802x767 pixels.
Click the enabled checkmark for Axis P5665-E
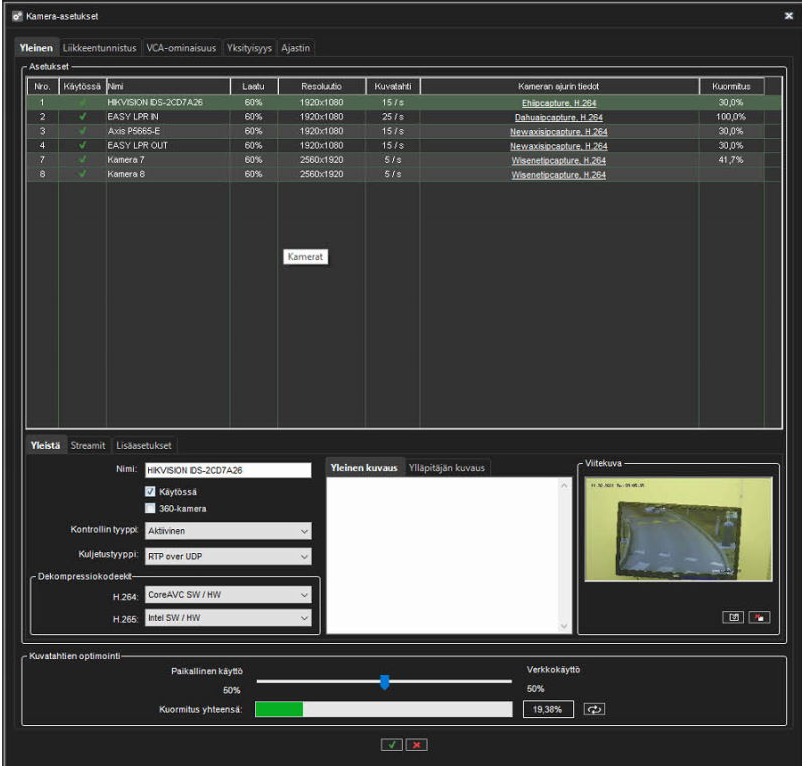point(82,131)
